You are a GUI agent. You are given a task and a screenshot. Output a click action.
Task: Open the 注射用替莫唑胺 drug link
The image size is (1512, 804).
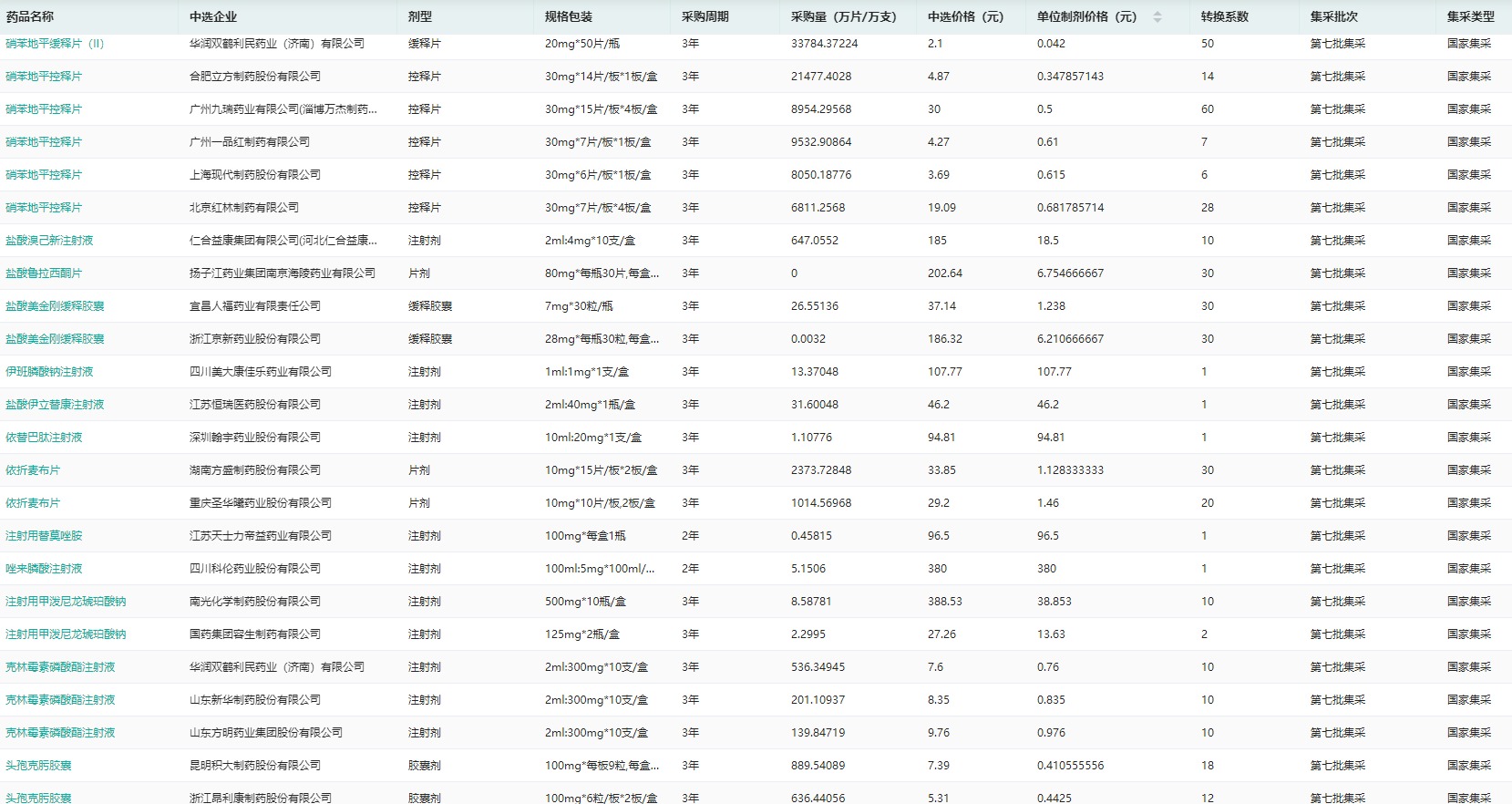(x=44, y=536)
